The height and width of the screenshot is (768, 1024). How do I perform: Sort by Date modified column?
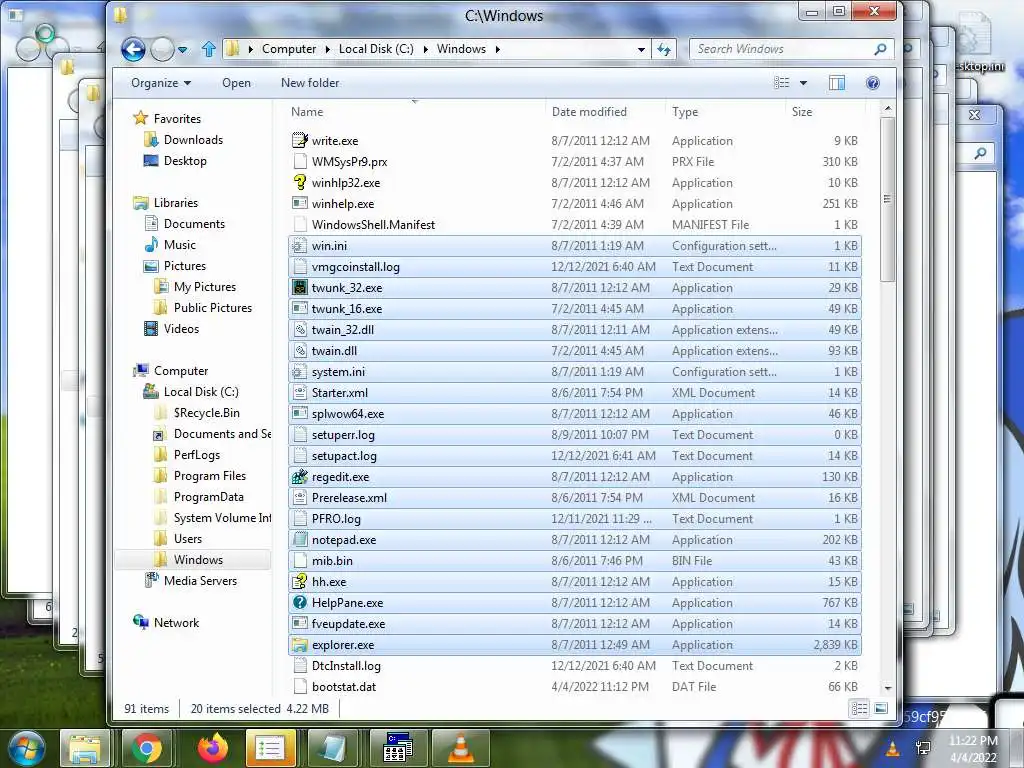coord(589,112)
